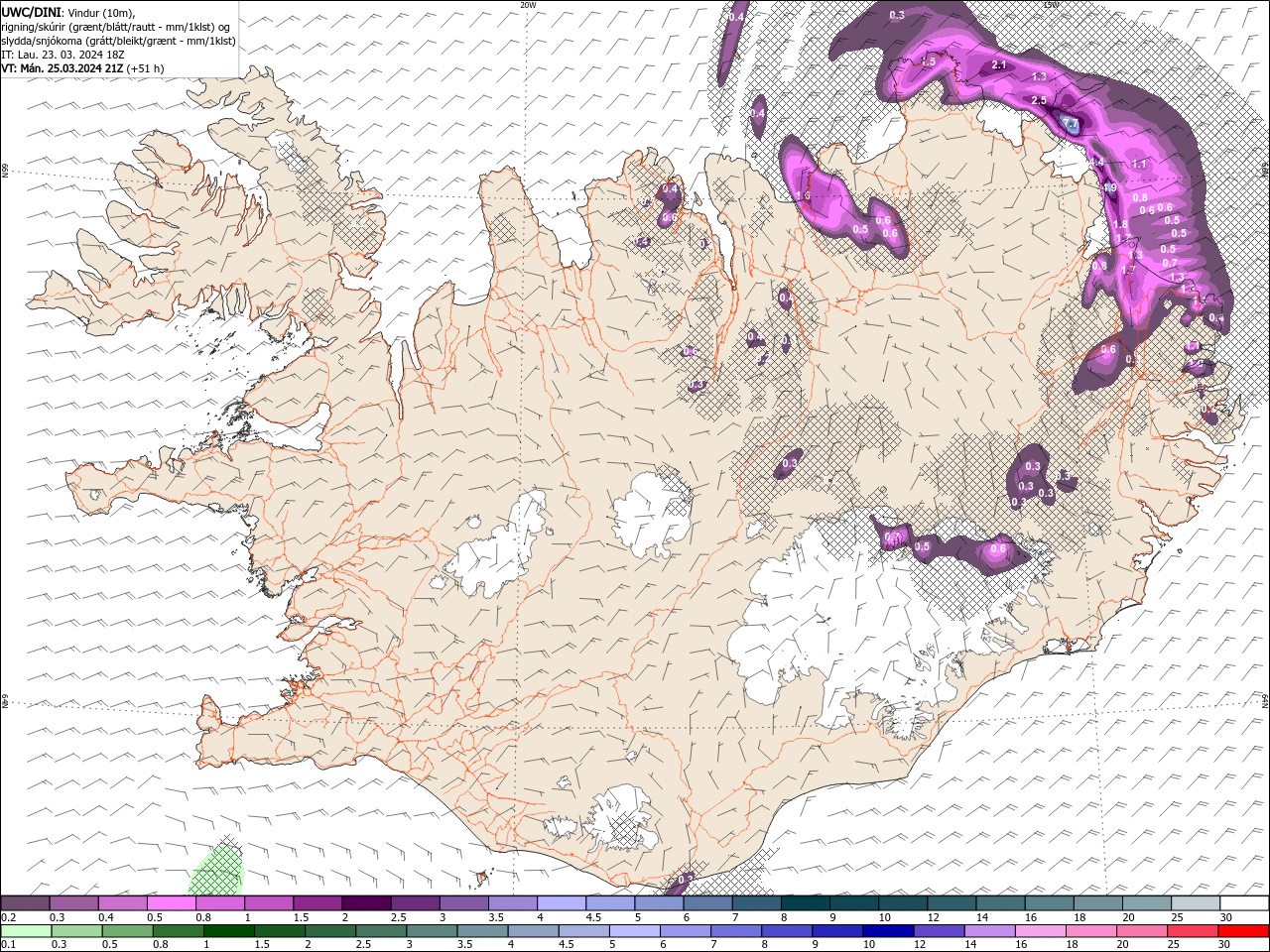Select the deep blue swatch labeled 10 in lower legend
The height and width of the screenshot is (952, 1270).
pyautogui.click(x=888, y=931)
